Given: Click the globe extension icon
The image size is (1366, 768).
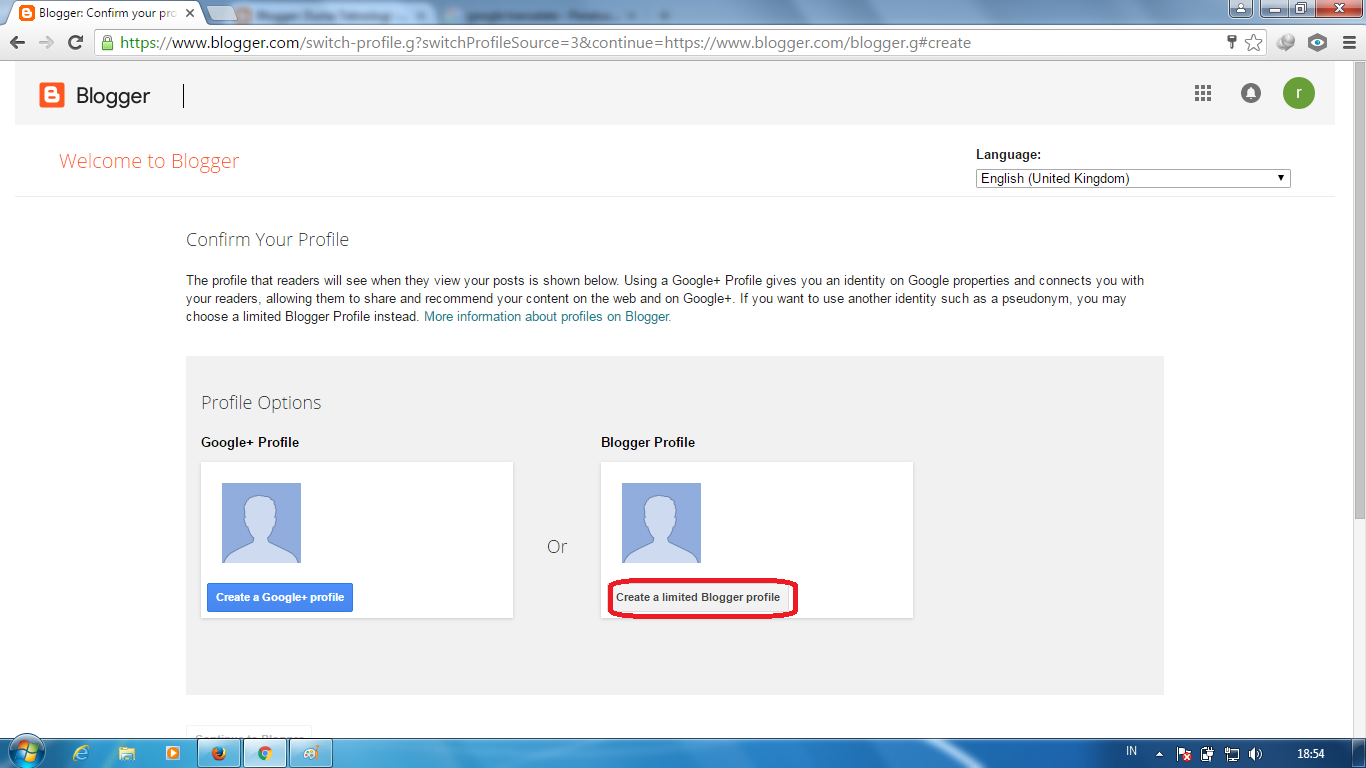Looking at the screenshot, I should [1286, 43].
